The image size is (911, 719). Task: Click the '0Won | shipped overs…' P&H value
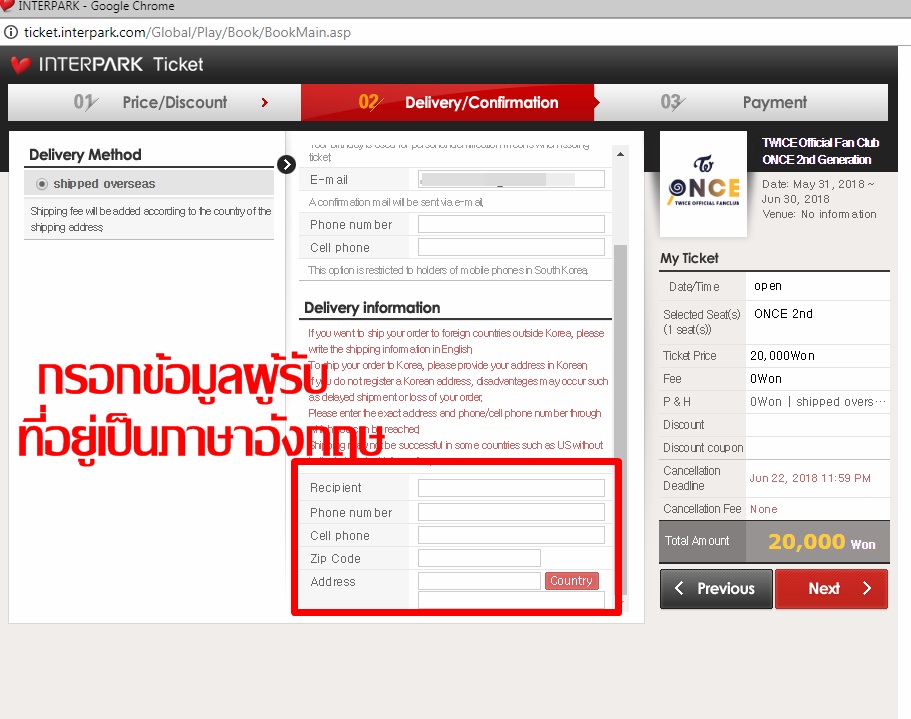click(x=818, y=402)
